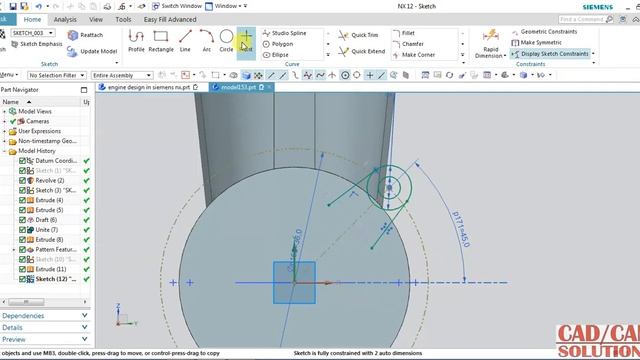Click the Update Model icon
Image resolution: width=640 pixels, height=360 pixels.
(72, 51)
